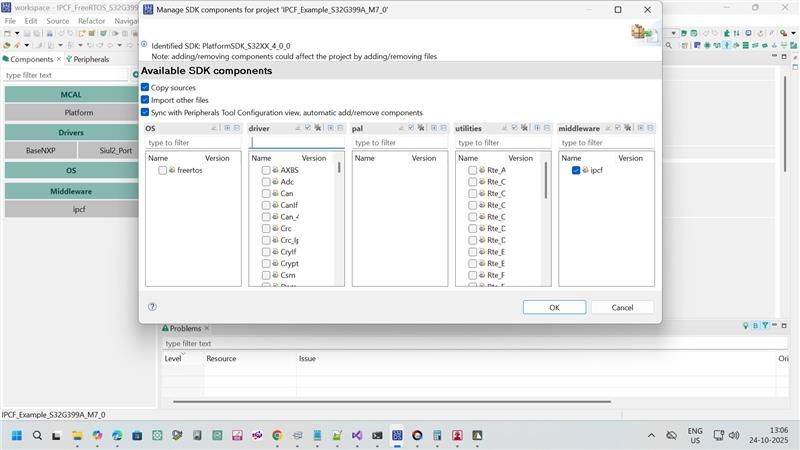The image size is (800, 450).
Task: Click the utilities panel filter field
Action: pos(503,142)
